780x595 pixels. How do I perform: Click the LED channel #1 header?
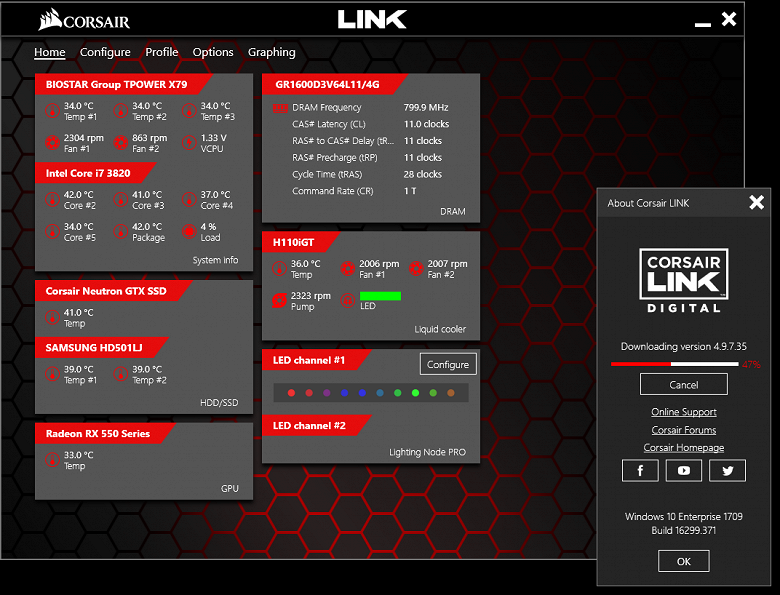coord(316,360)
